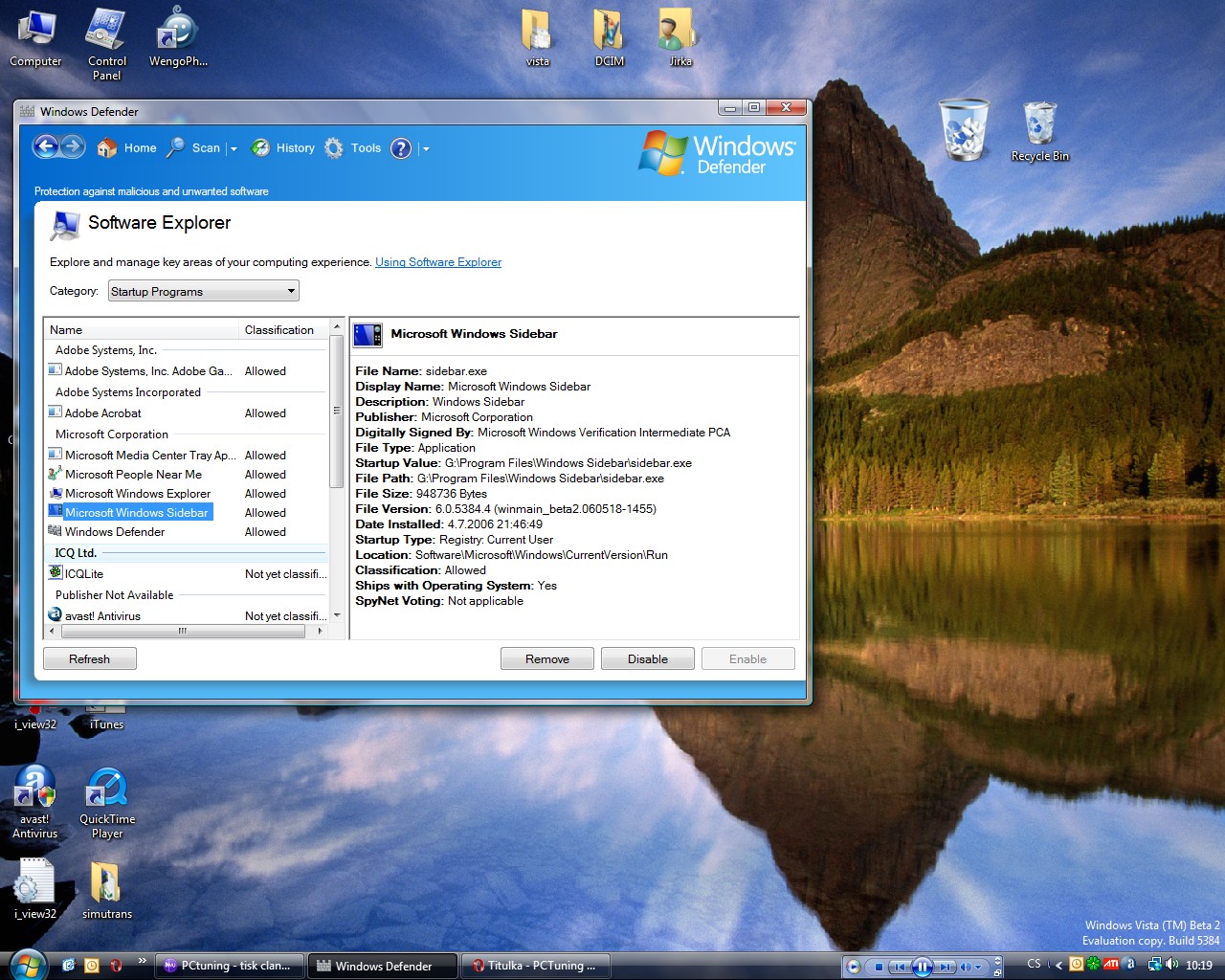
Task: Open avast! Antivirus desktop shortcut
Action: [35, 802]
